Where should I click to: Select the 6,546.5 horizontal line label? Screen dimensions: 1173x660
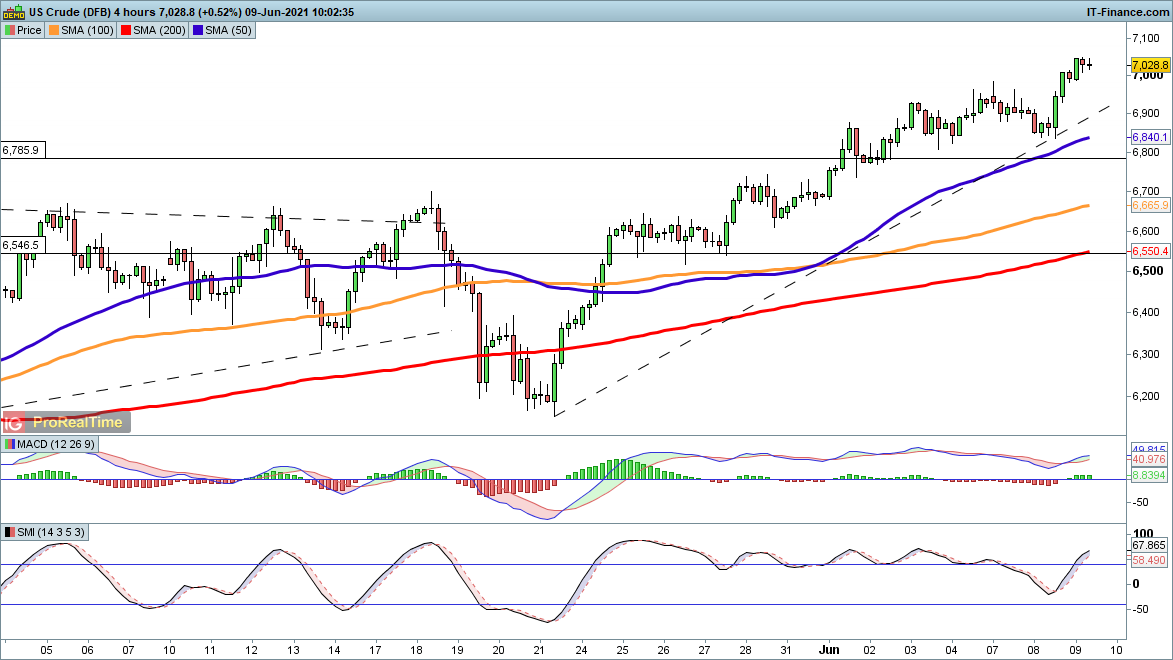pyautogui.click(x=21, y=244)
